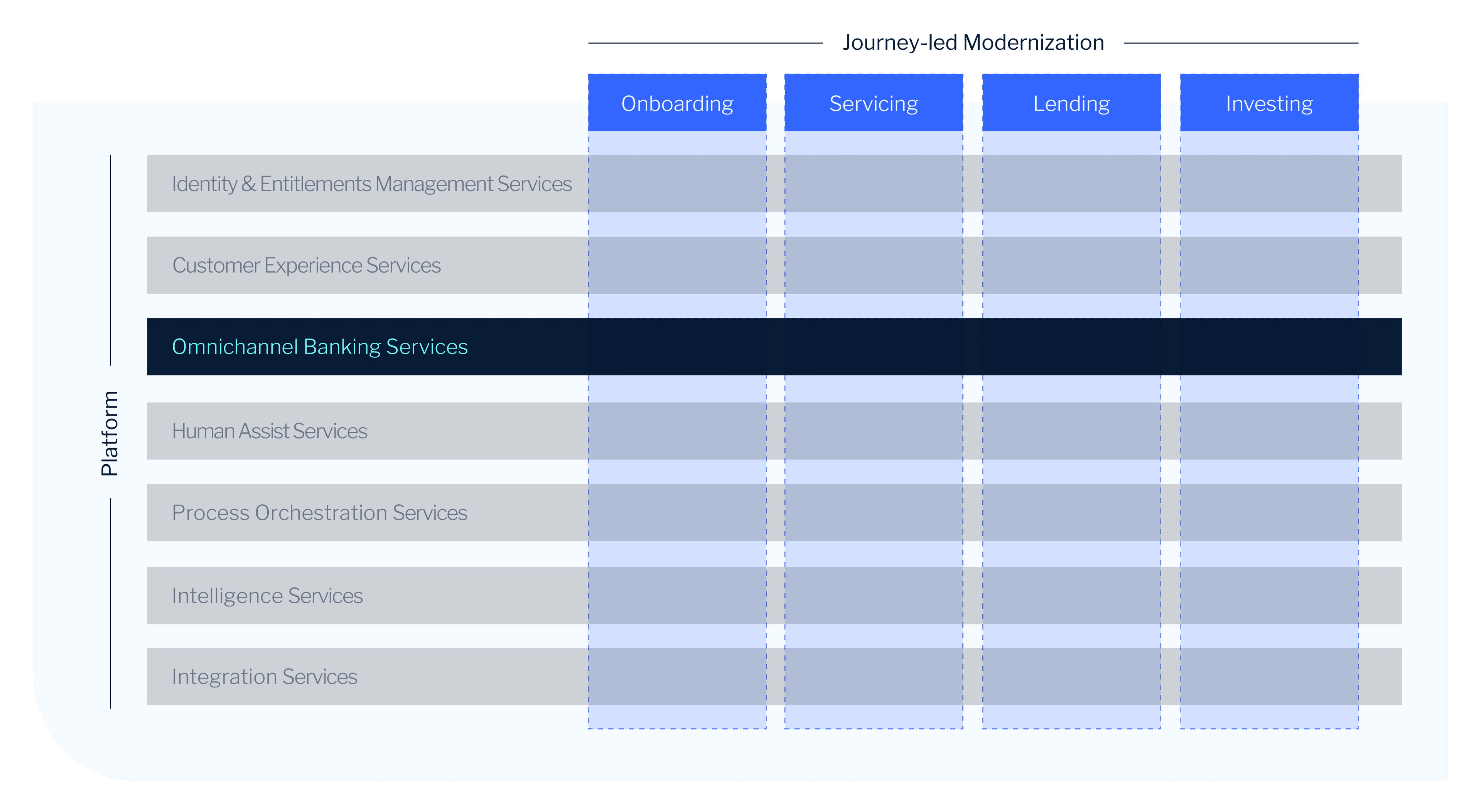The image size is (1481, 812).
Task: Click the Omnichannel Banking Services teal text
Action: (x=320, y=347)
